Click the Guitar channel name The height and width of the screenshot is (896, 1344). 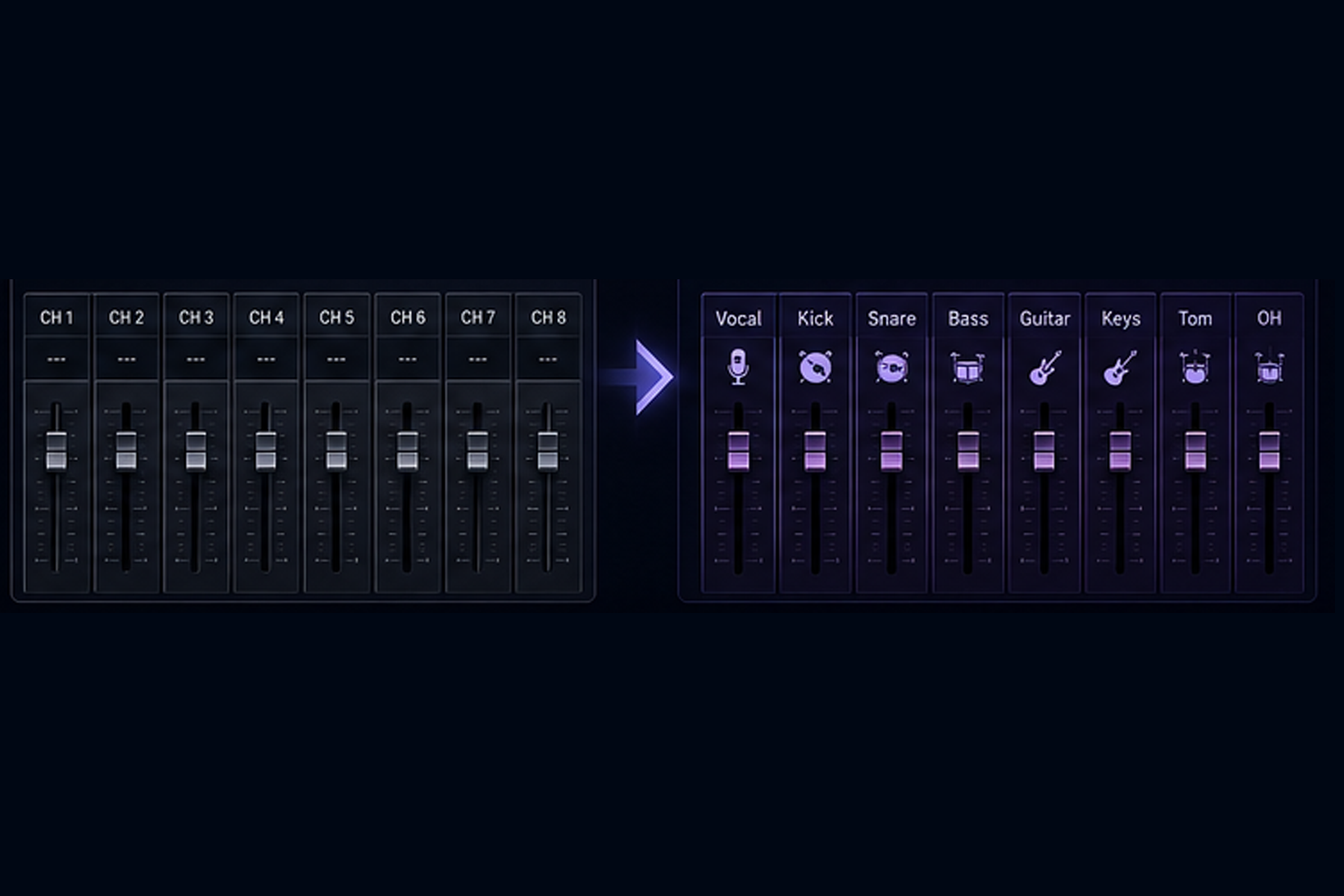(x=1045, y=319)
